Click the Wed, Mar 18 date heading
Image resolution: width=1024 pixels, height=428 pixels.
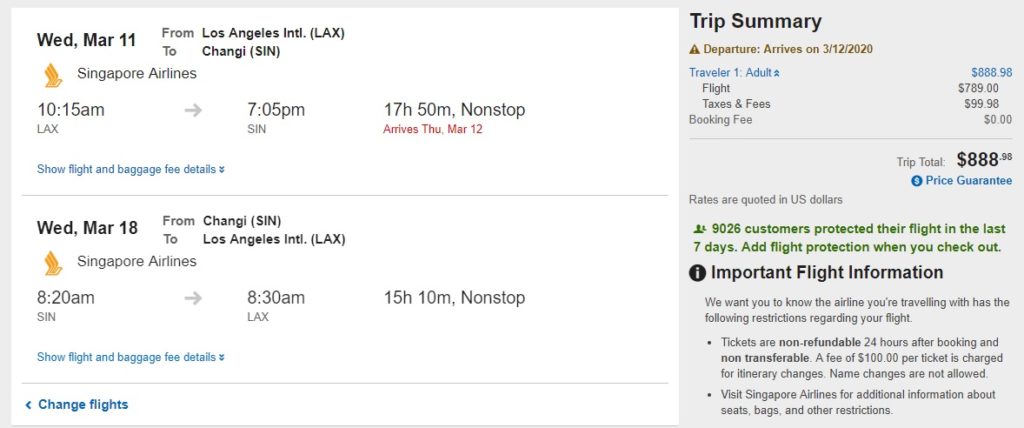tap(87, 228)
